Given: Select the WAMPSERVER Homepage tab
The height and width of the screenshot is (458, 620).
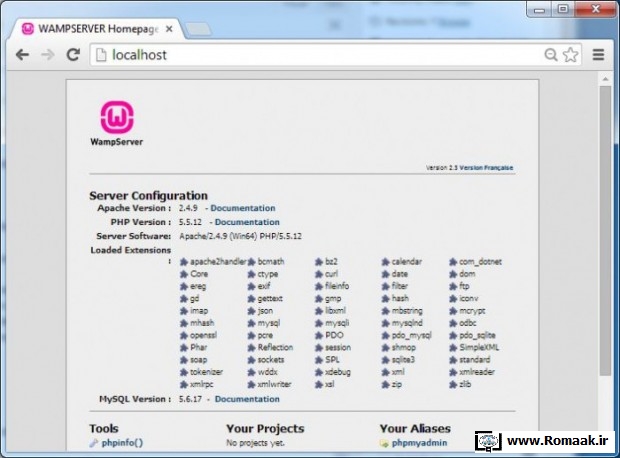Looking at the screenshot, I should point(98,29).
